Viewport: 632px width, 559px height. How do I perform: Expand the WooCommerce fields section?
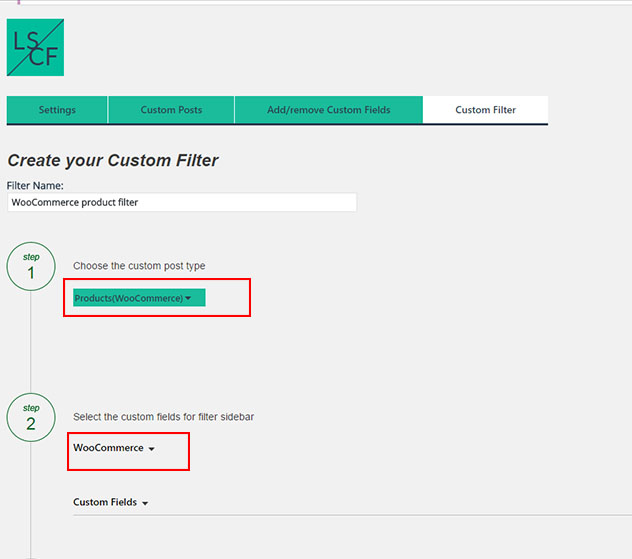pos(114,448)
